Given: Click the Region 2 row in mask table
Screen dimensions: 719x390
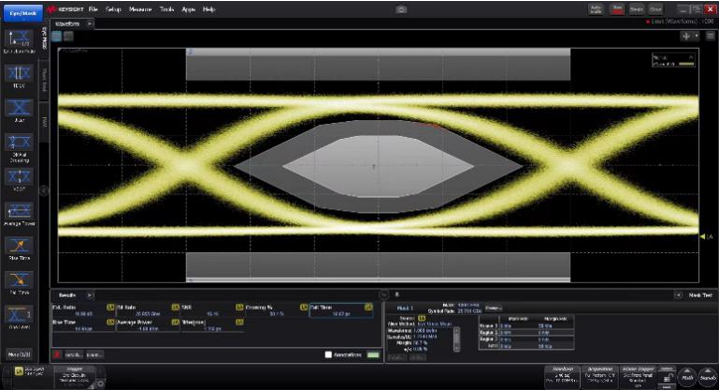Looking at the screenshot, I should click(526, 333).
